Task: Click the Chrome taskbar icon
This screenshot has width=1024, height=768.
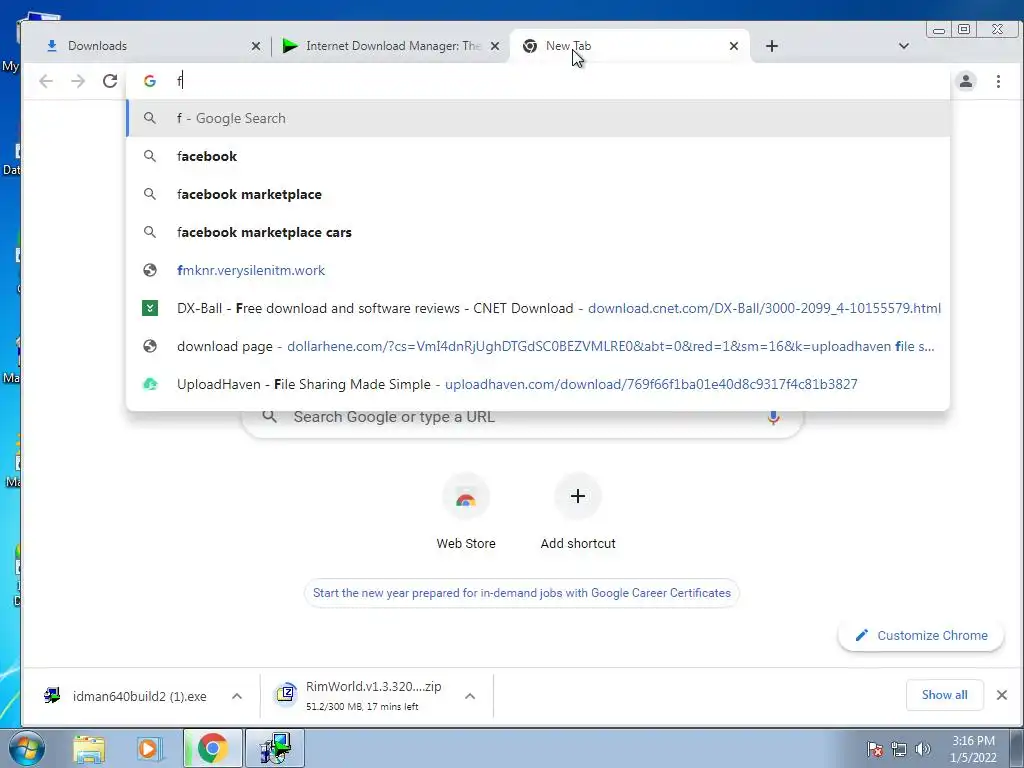Action: (212, 748)
